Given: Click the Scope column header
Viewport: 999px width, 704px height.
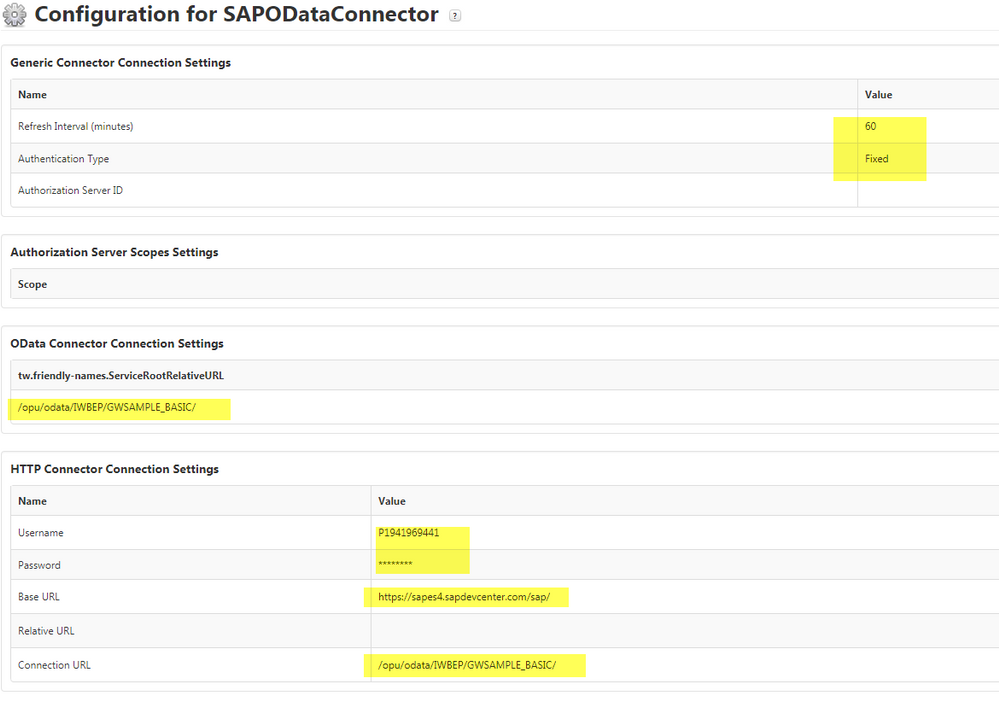Looking at the screenshot, I should (x=32, y=284).
